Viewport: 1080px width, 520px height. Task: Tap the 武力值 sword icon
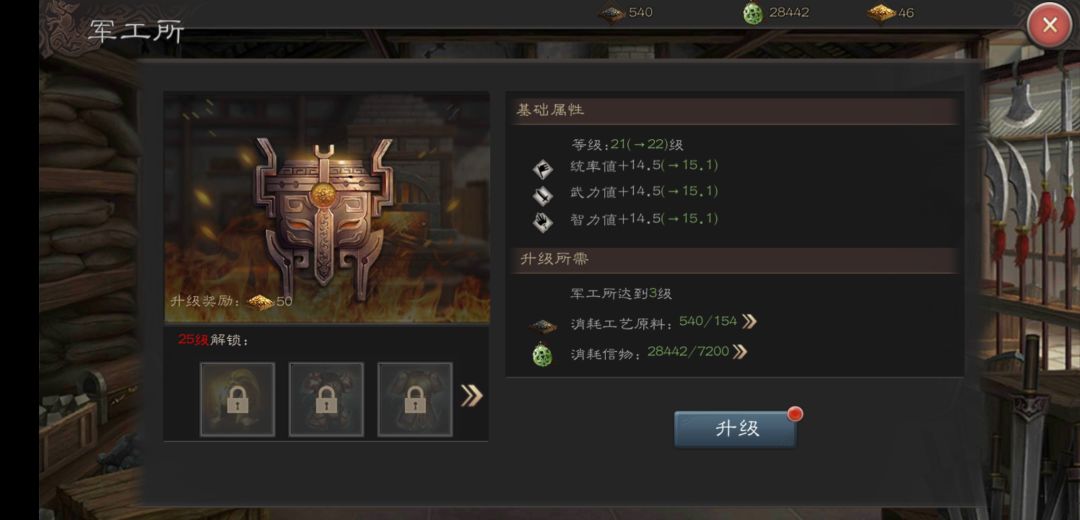click(x=543, y=196)
